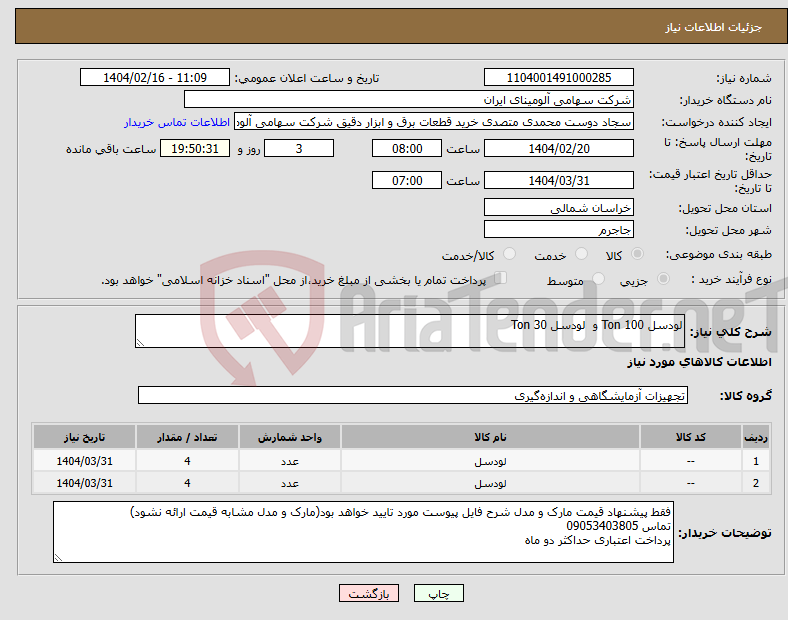Click the unit عدد in row 2

[290, 483]
